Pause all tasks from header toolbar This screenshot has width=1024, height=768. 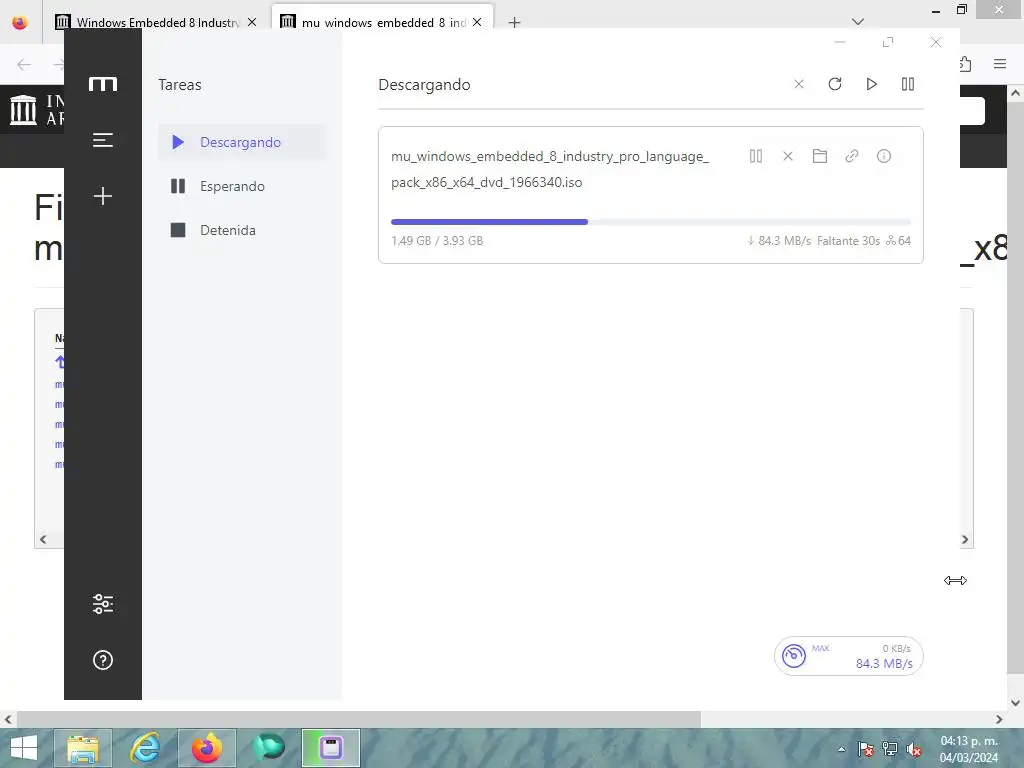(x=908, y=84)
